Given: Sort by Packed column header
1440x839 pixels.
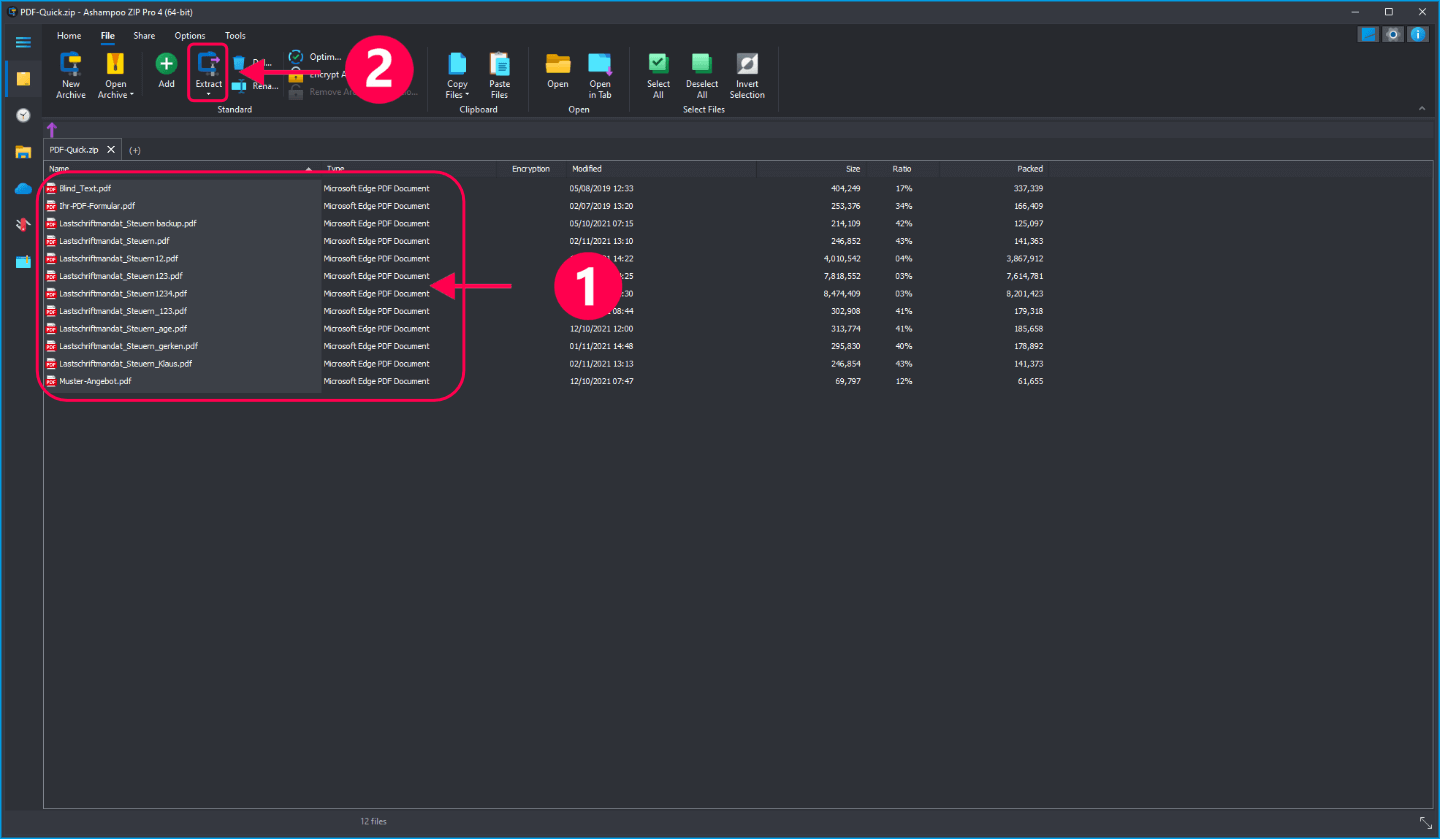Looking at the screenshot, I should [x=1030, y=169].
